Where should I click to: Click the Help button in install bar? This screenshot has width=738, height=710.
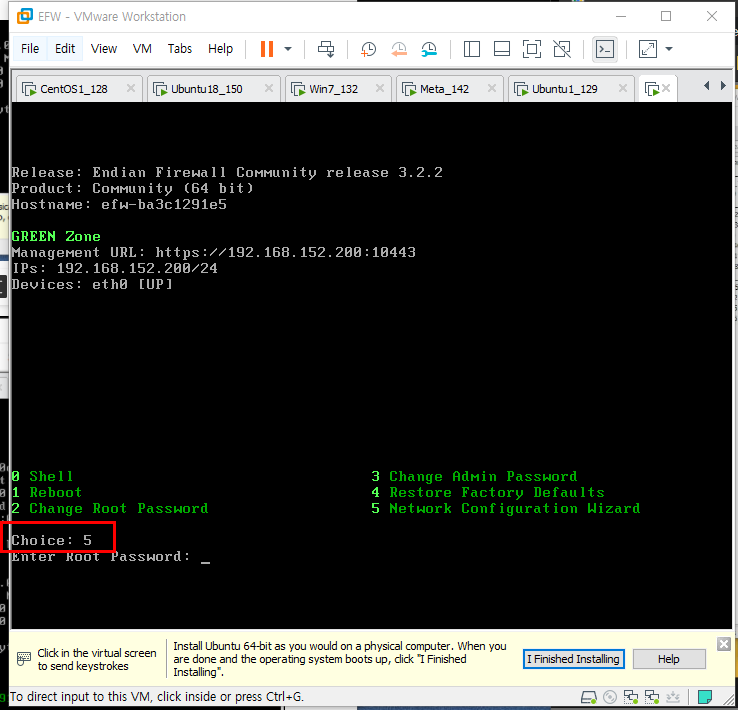(669, 659)
